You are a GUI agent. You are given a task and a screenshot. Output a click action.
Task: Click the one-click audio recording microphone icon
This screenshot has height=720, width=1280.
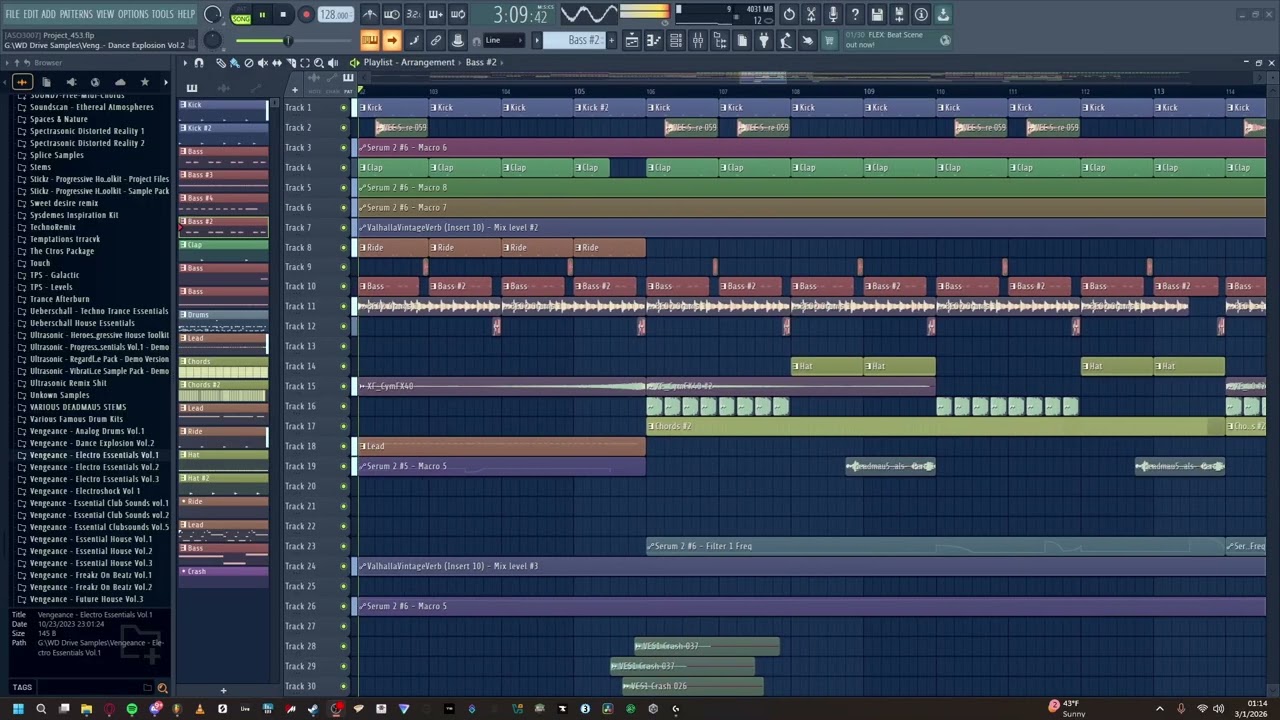pyautogui.click(x=833, y=14)
